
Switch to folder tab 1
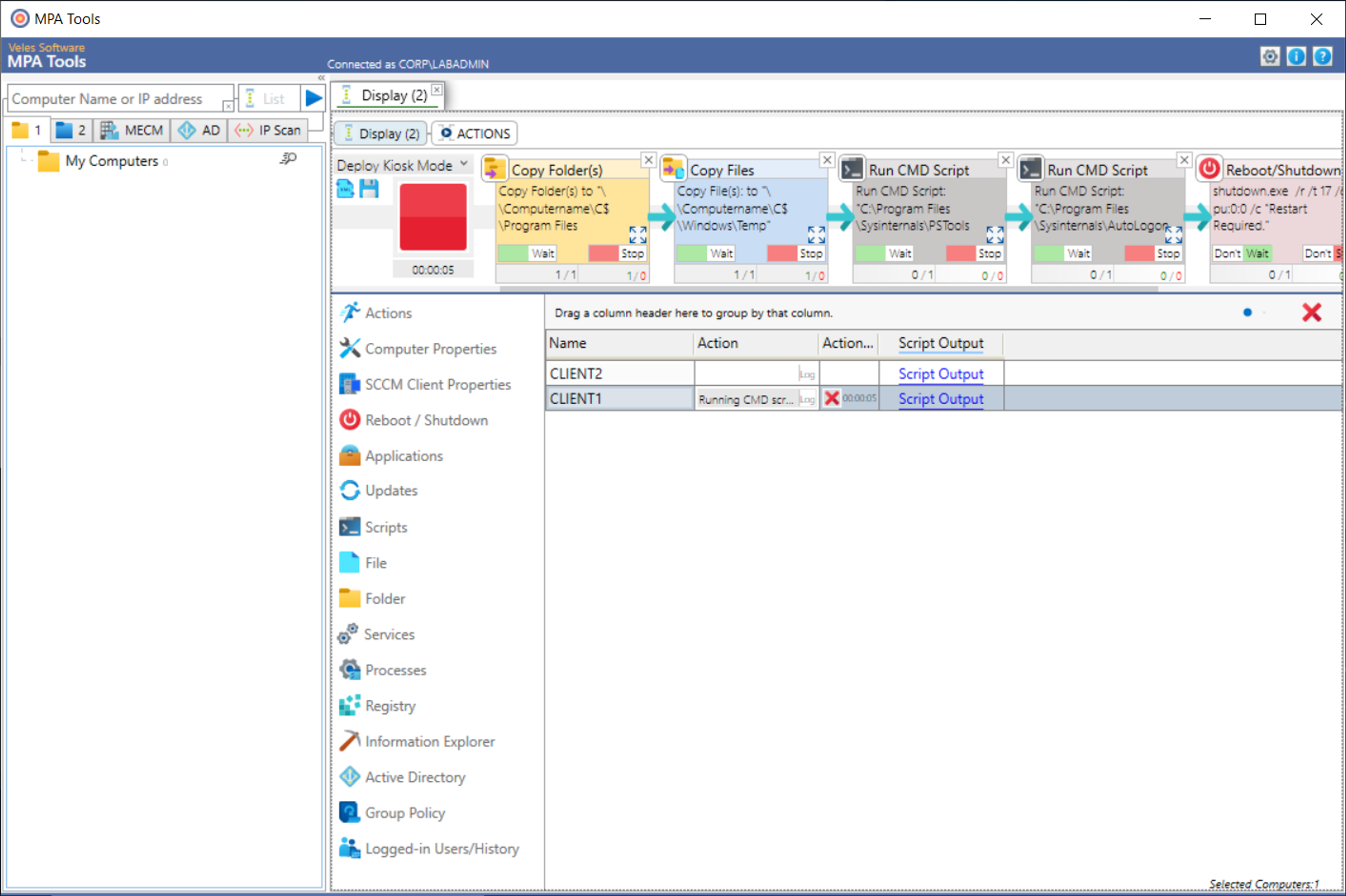(x=27, y=130)
